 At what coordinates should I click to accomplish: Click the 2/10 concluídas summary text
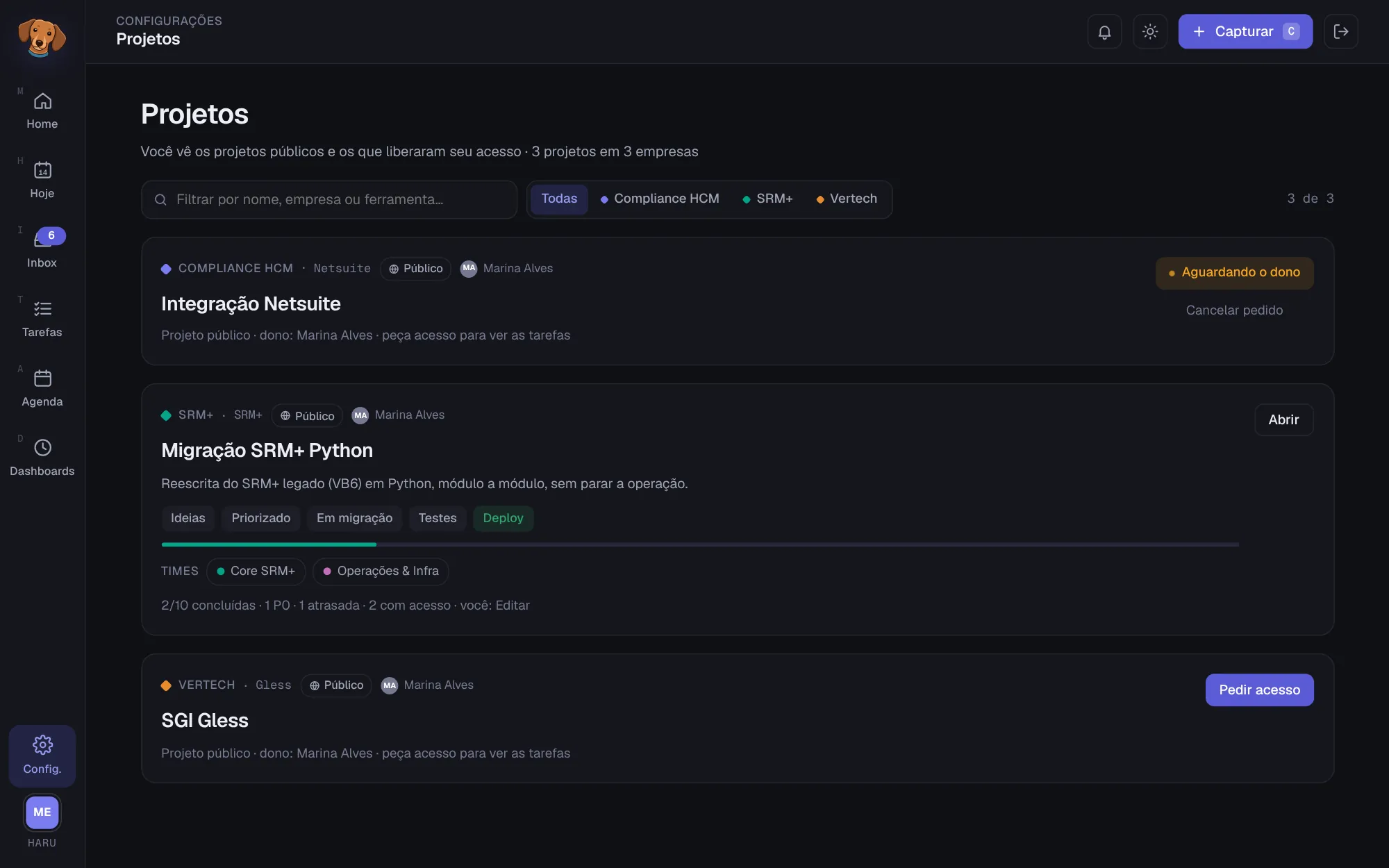click(x=208, y=606)
